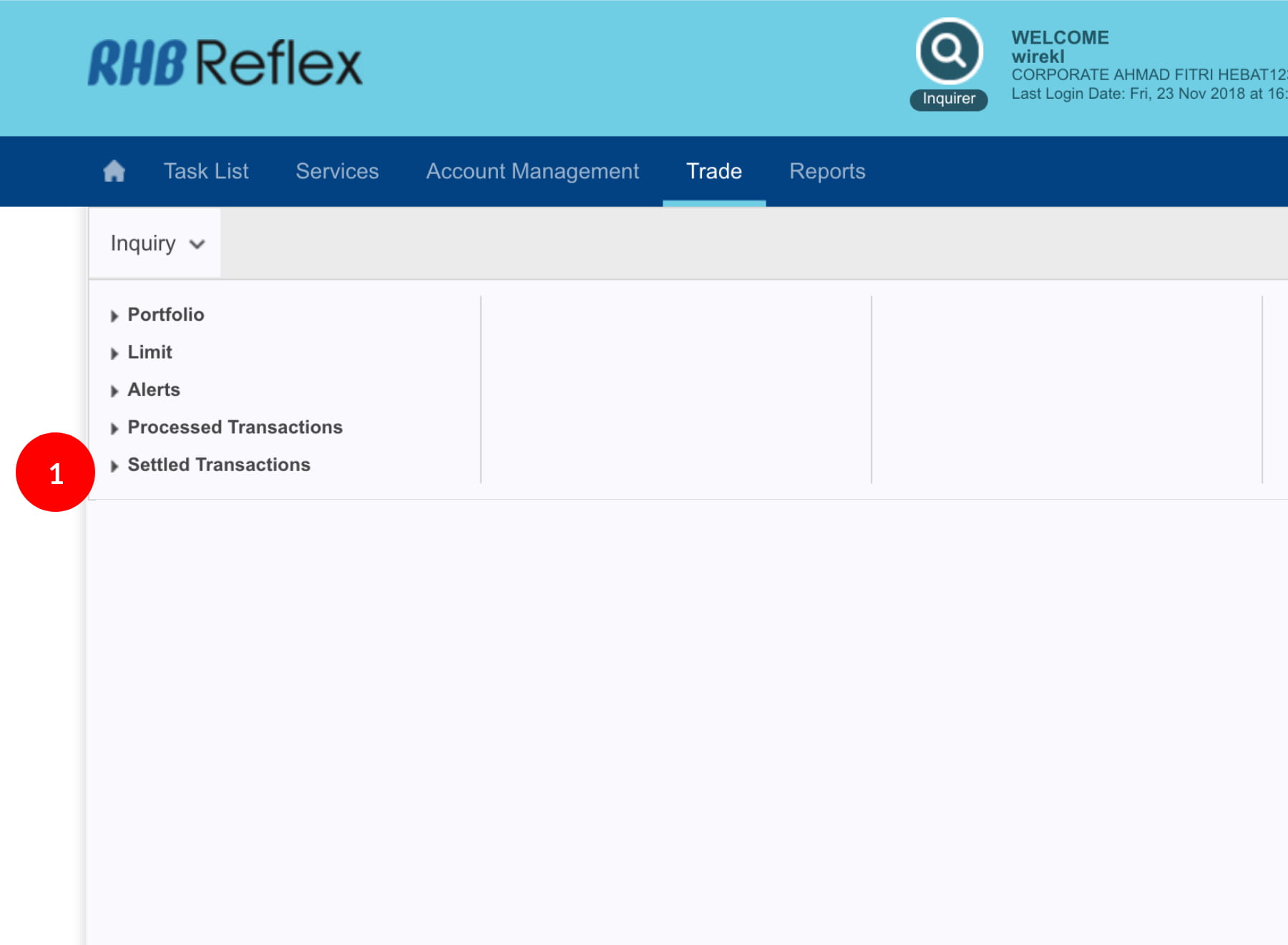Click the Inquirer magnifying glass icon
1288x945 pixels.
949,51
